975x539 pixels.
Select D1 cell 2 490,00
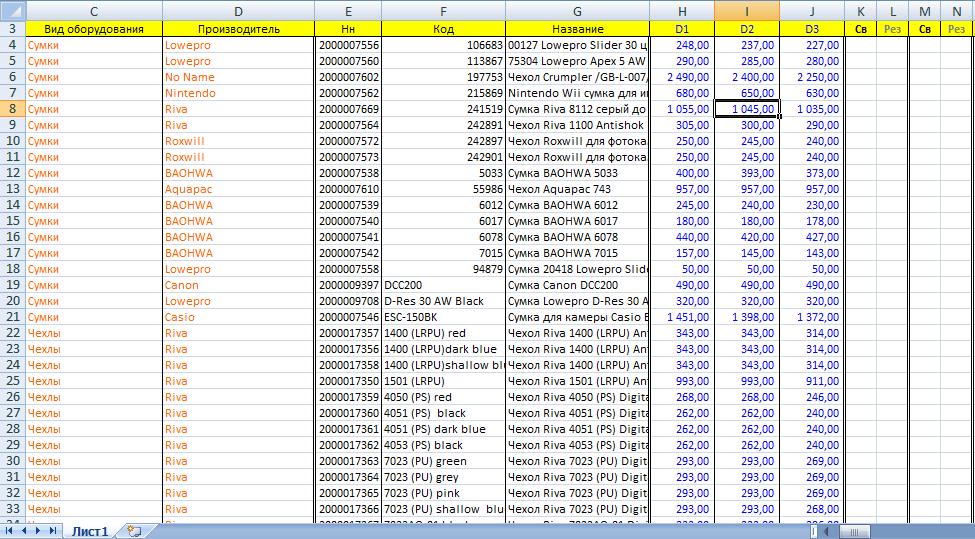tap(682, 77)
